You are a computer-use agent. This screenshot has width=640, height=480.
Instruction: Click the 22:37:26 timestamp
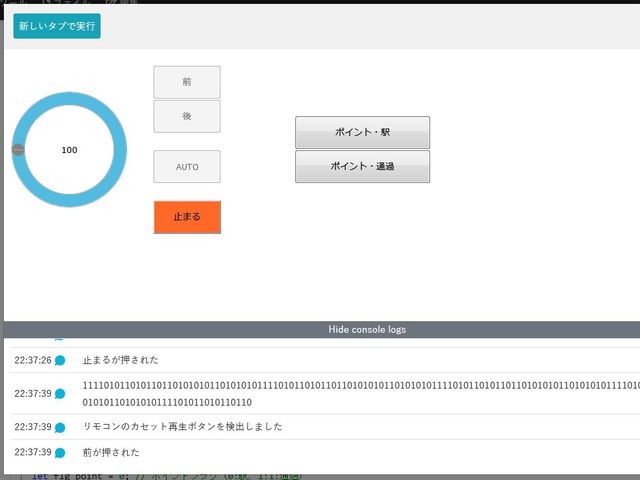coord(33,360)
